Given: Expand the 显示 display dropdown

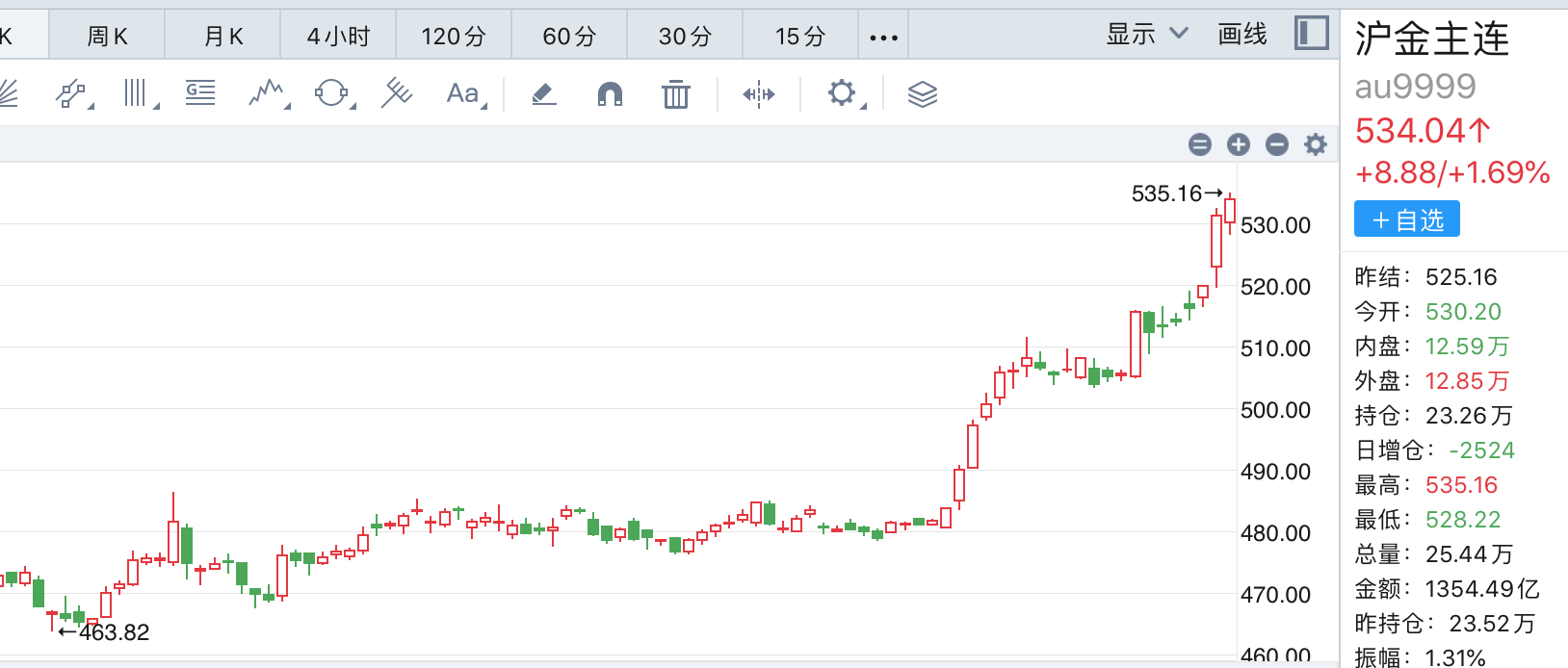Looking at the screenshot, I should pos(1146,35).
